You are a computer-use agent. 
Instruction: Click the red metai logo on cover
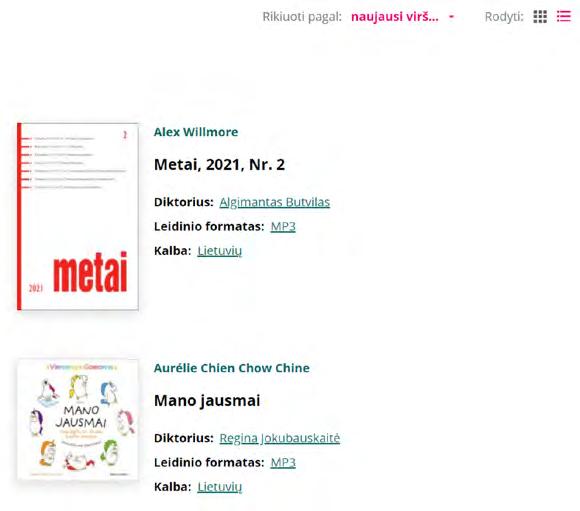click(x=90, y=272)
